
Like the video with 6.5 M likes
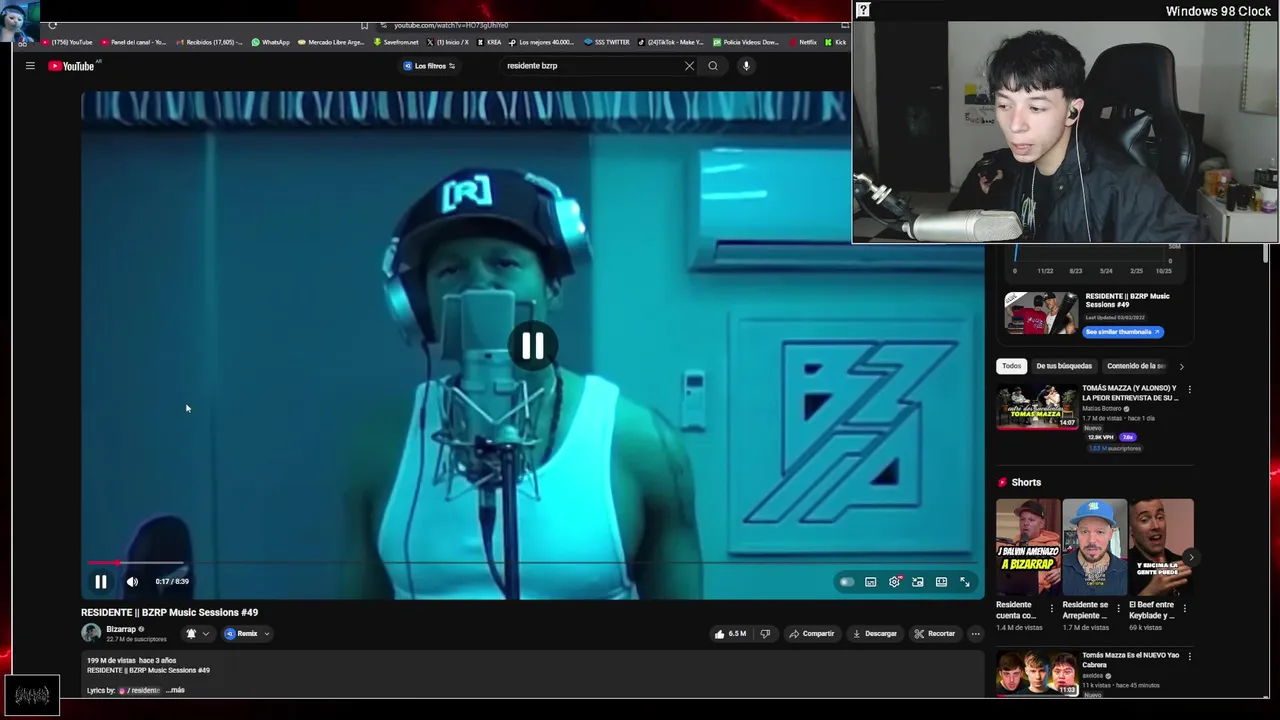coord(730,634)
